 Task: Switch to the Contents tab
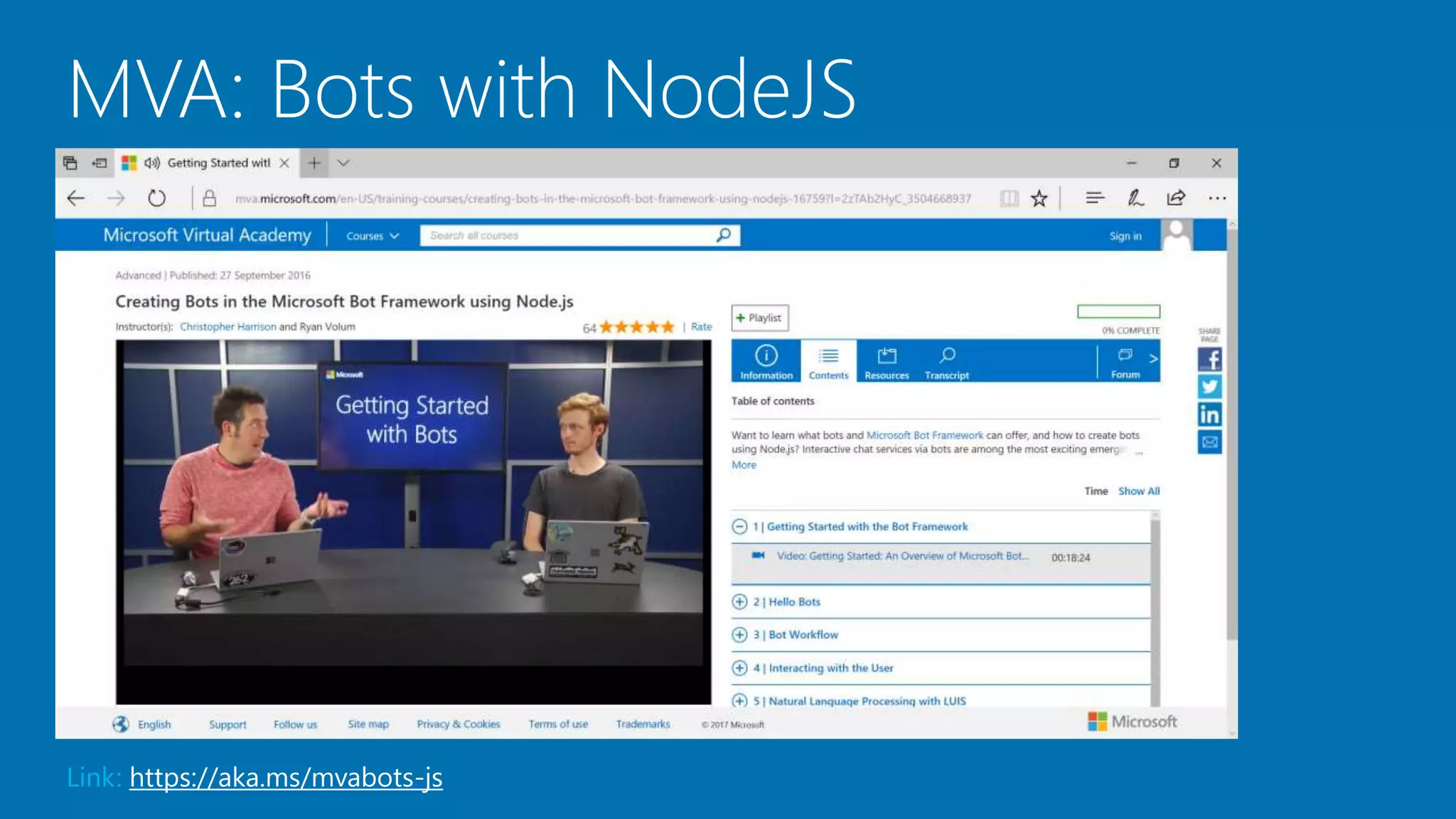pyautogui.click(x=828, y=361)
